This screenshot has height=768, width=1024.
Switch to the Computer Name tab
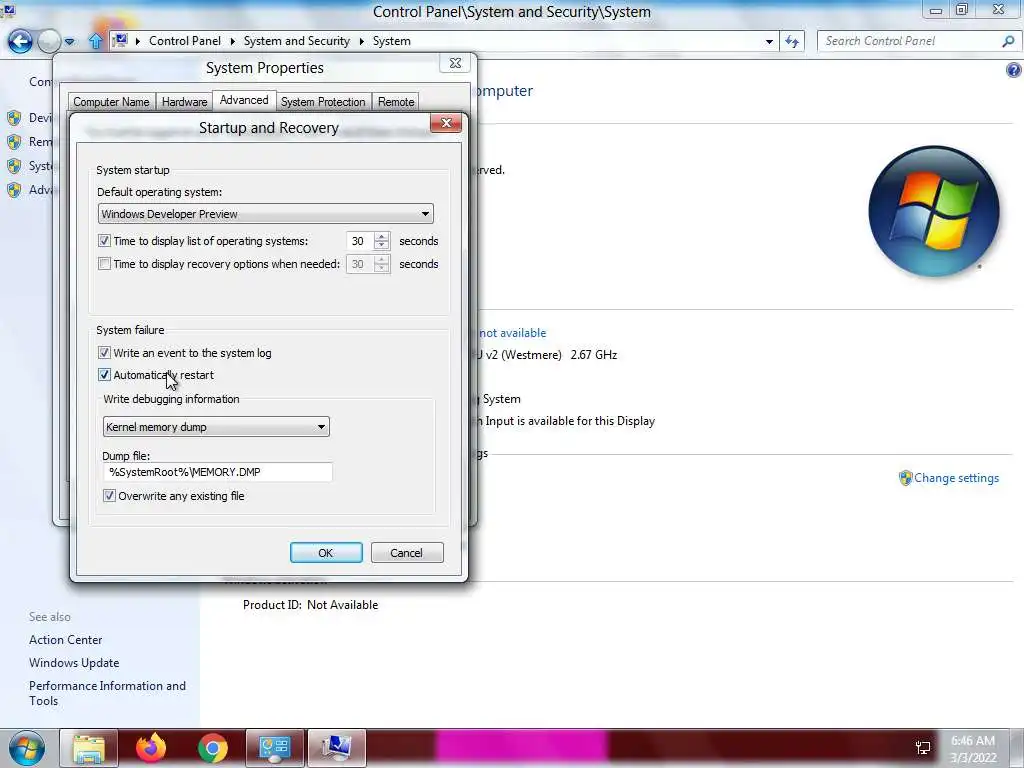(x=111, y=102)
